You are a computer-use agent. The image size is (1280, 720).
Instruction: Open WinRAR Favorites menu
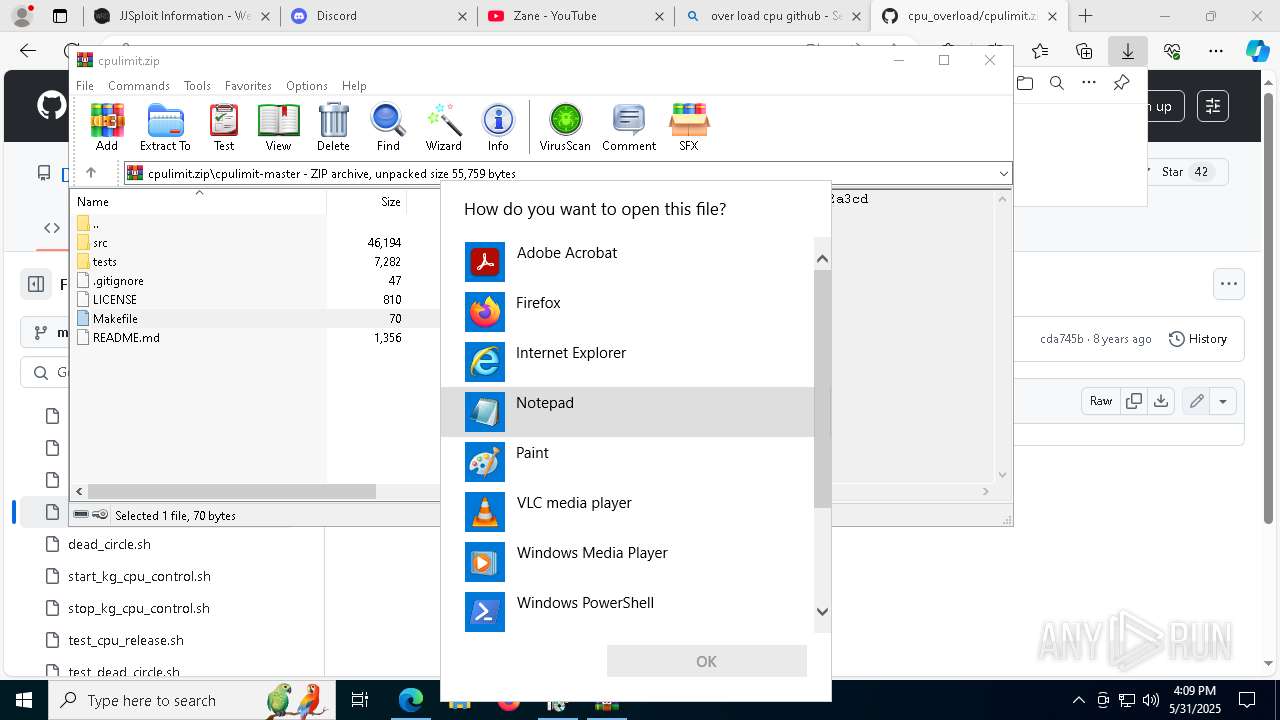pyautogui.click(x=248, y=86)
